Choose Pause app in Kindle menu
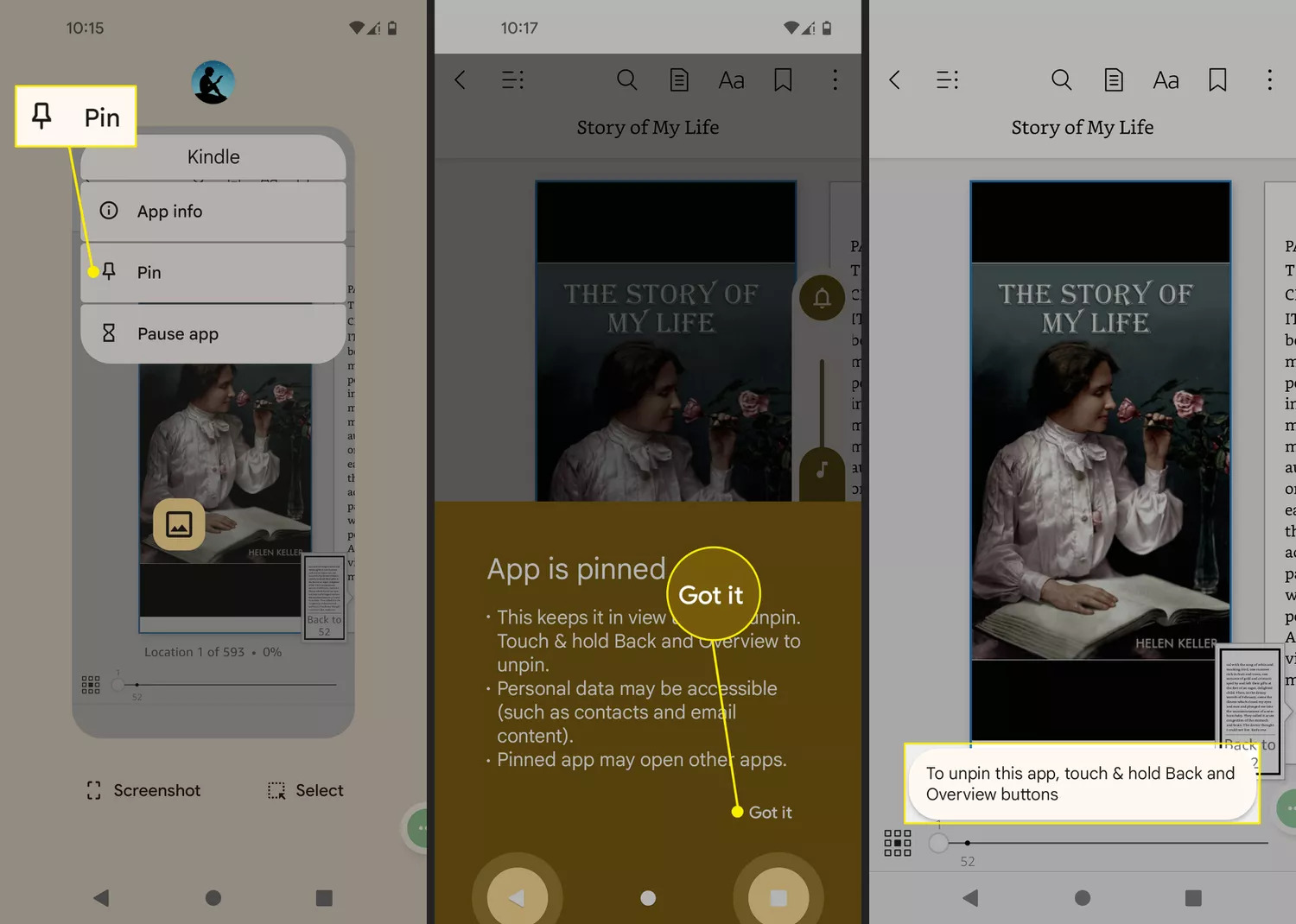Image resolution: width=1296 pixels, height=924 pixels. (x=213, y=333)
